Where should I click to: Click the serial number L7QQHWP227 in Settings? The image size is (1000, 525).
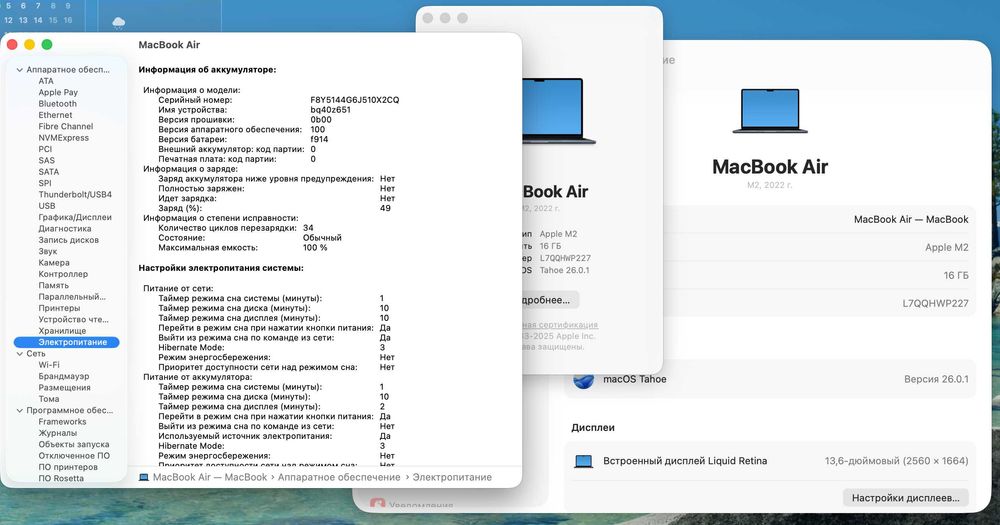[935, 304]
